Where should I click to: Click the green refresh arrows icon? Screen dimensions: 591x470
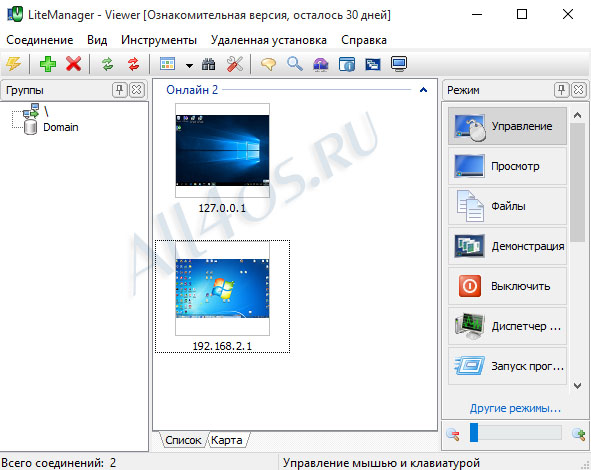107,64
